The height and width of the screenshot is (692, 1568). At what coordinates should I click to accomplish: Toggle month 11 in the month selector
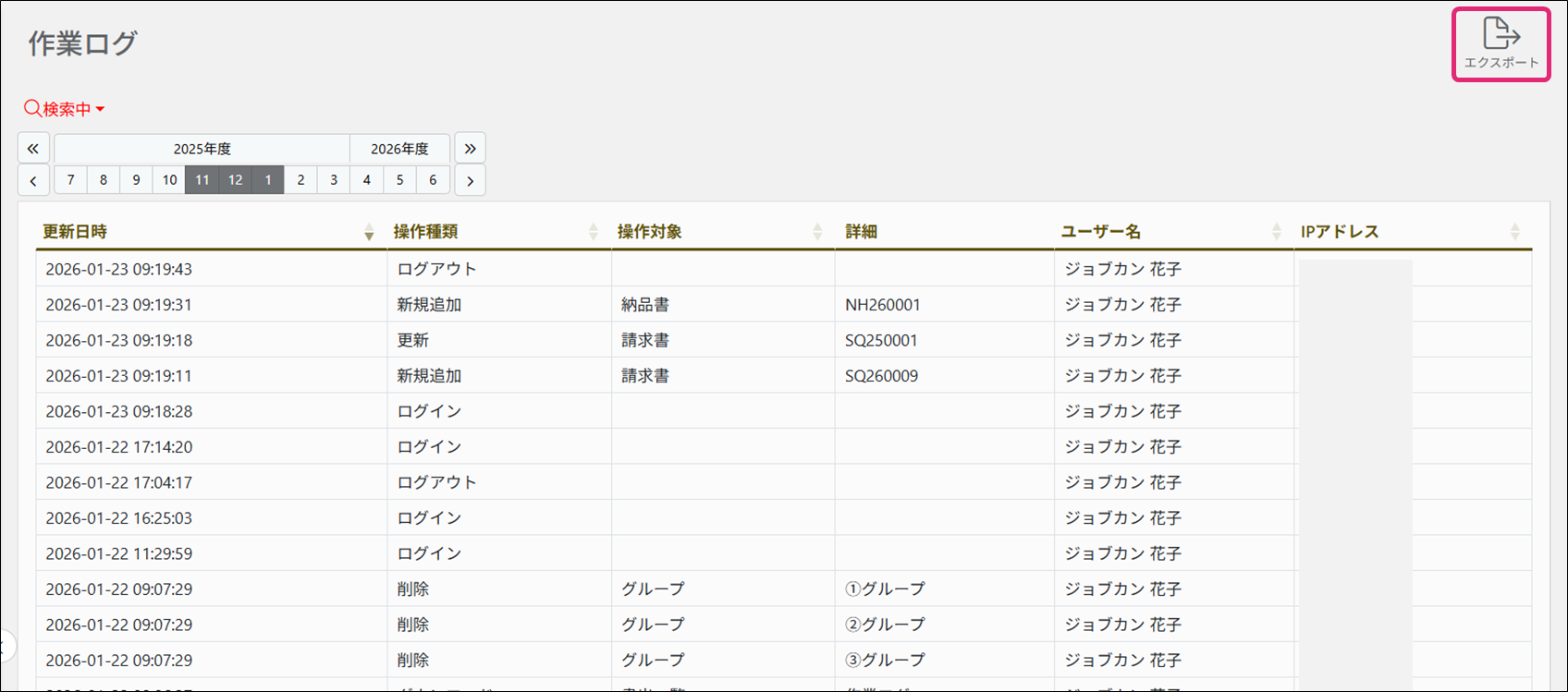coord(202,180)
